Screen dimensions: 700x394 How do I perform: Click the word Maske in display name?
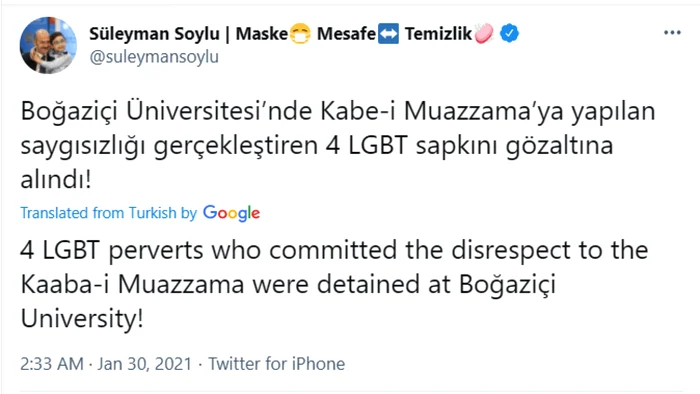coord(262,34)
